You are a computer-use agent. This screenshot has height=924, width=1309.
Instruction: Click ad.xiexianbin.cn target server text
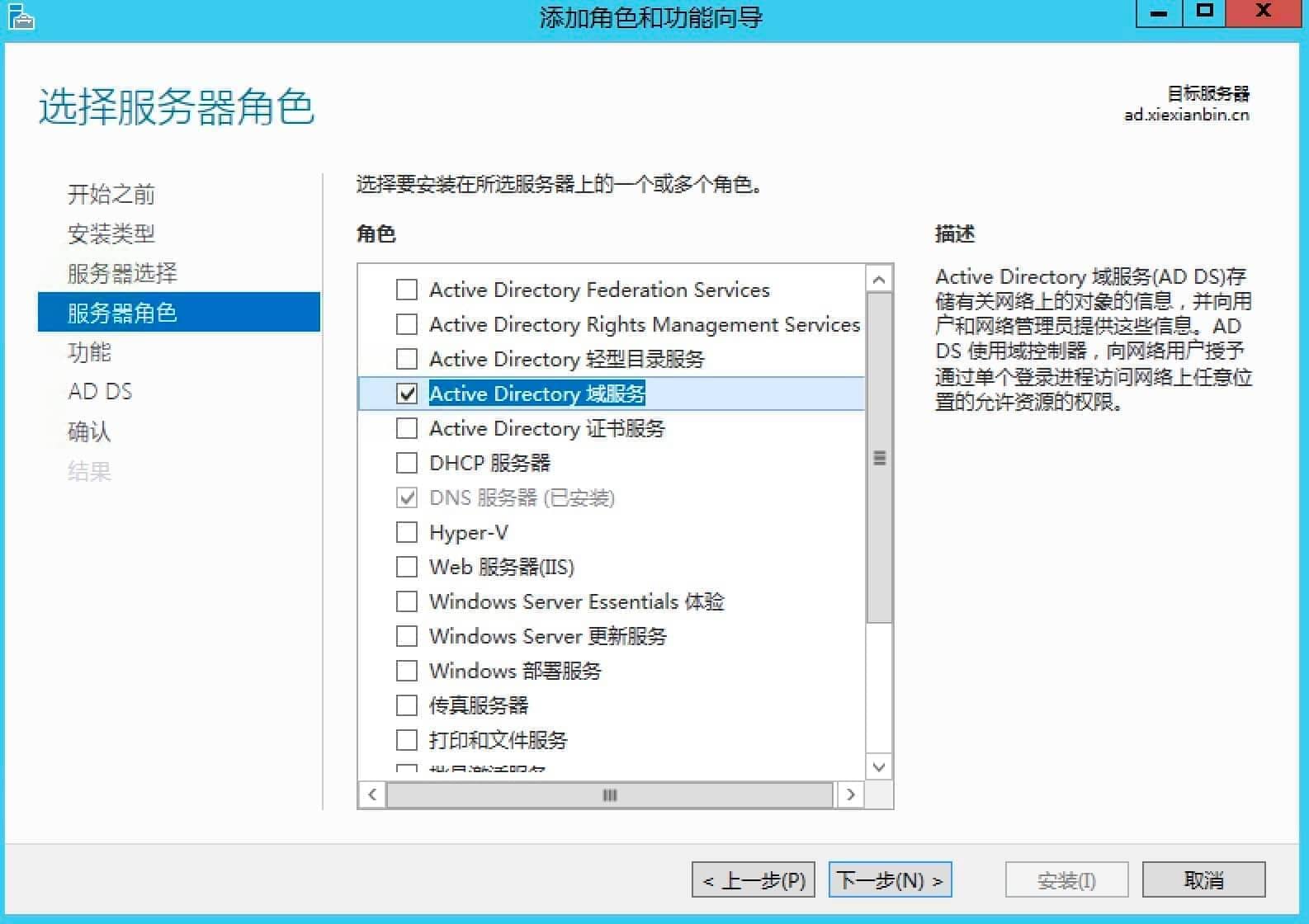pyautogui.click(x=1186, y=115)
